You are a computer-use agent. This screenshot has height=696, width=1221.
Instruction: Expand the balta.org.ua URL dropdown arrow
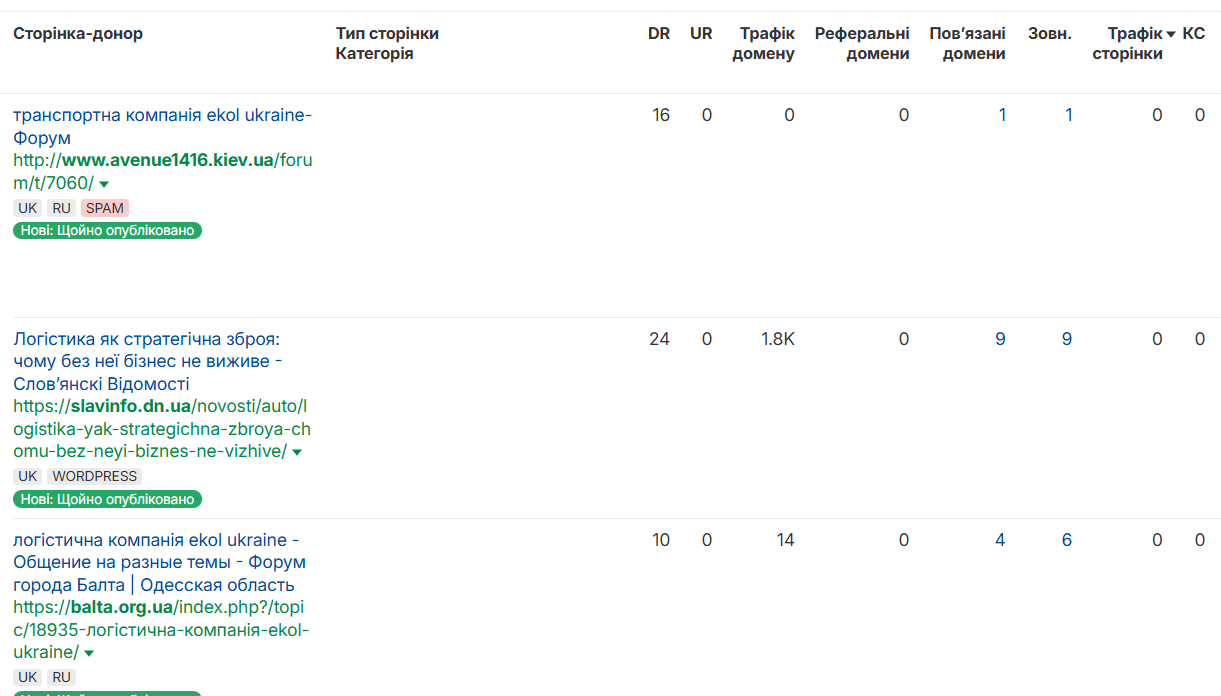pos(89,654)
